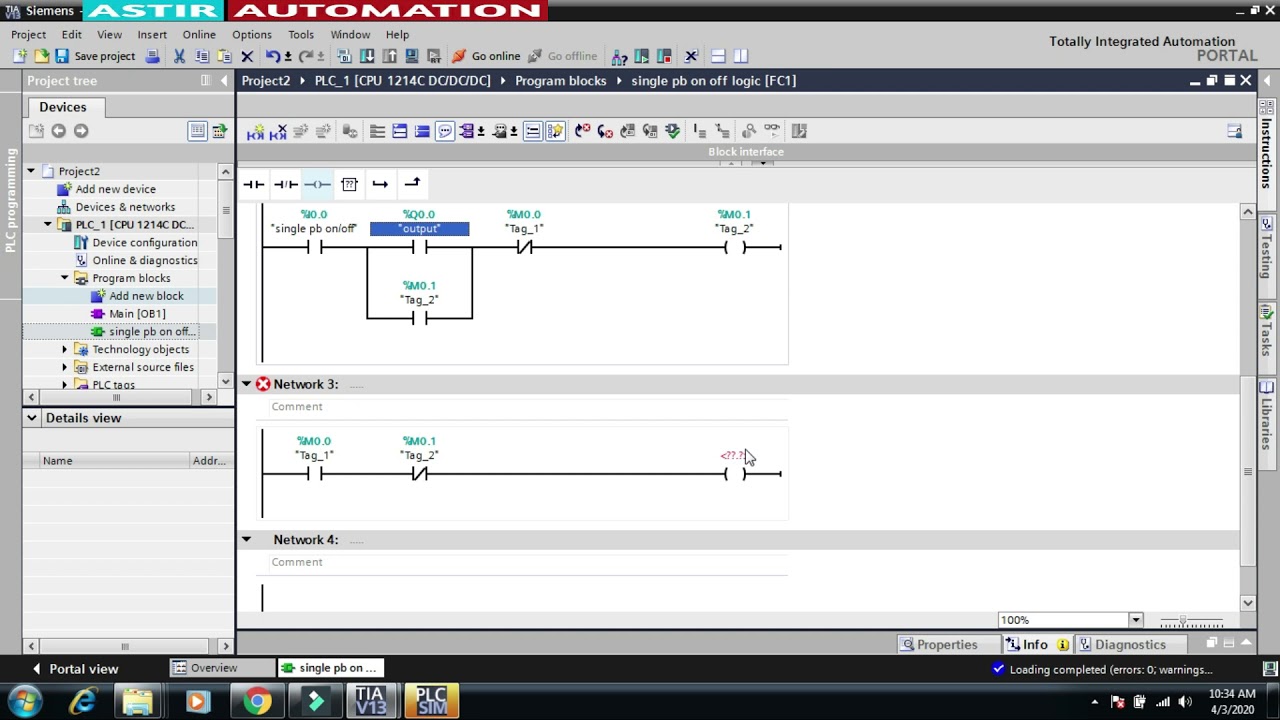Image resolution: width=1280 pixels, height=720 pixels.
Task: Click Go online toolbar button
Action: tap(486, 56)
